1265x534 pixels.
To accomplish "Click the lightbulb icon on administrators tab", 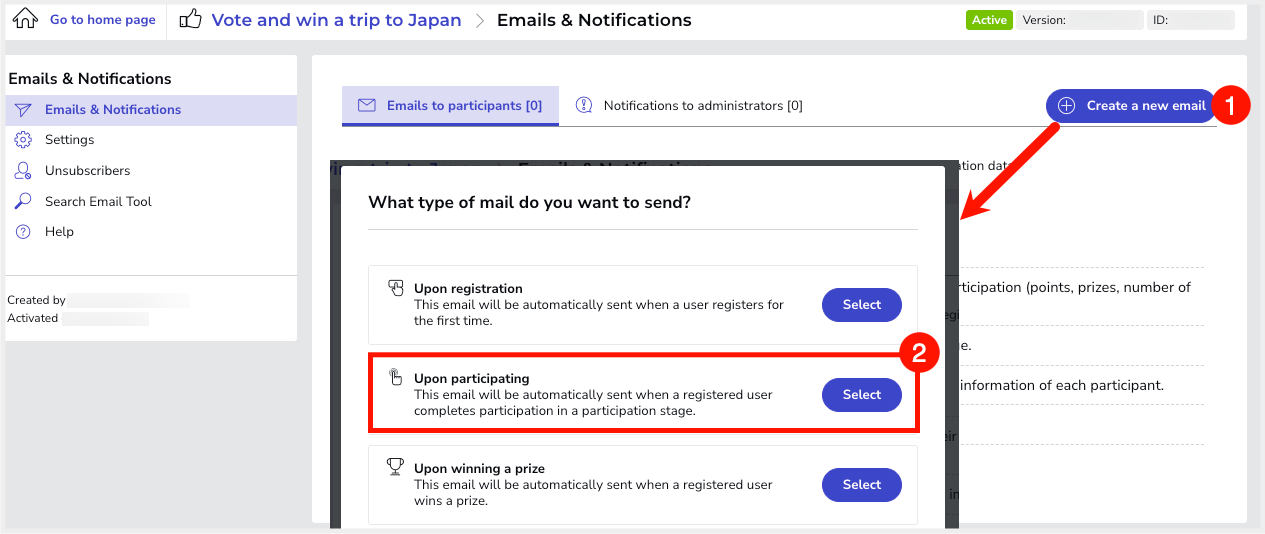I will (x=584, y=105).
